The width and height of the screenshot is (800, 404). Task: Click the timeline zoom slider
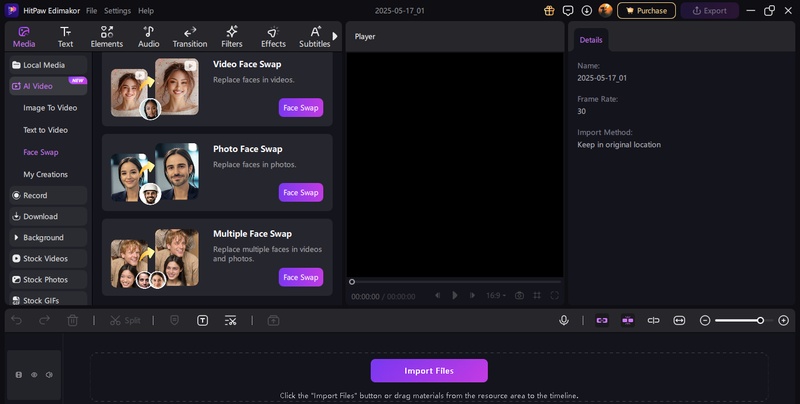[x=740, y=320]
